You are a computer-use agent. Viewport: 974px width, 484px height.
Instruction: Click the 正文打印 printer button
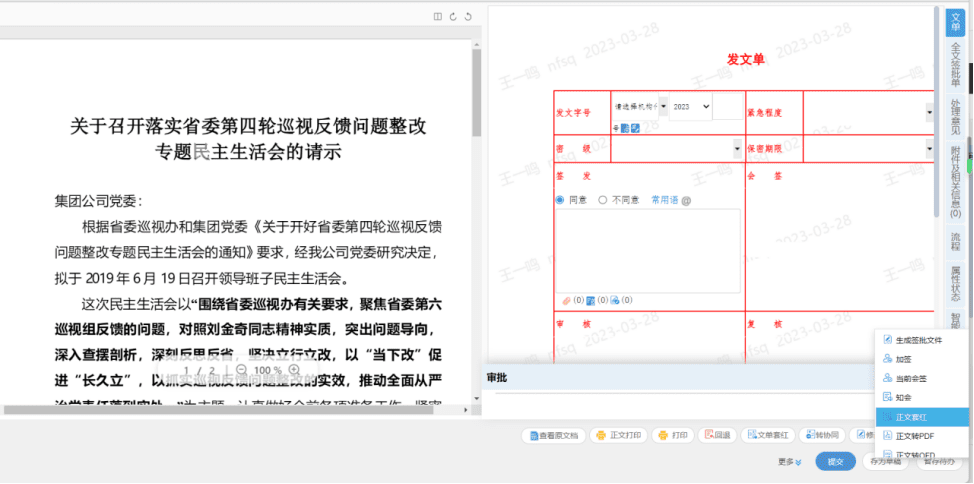619,436
